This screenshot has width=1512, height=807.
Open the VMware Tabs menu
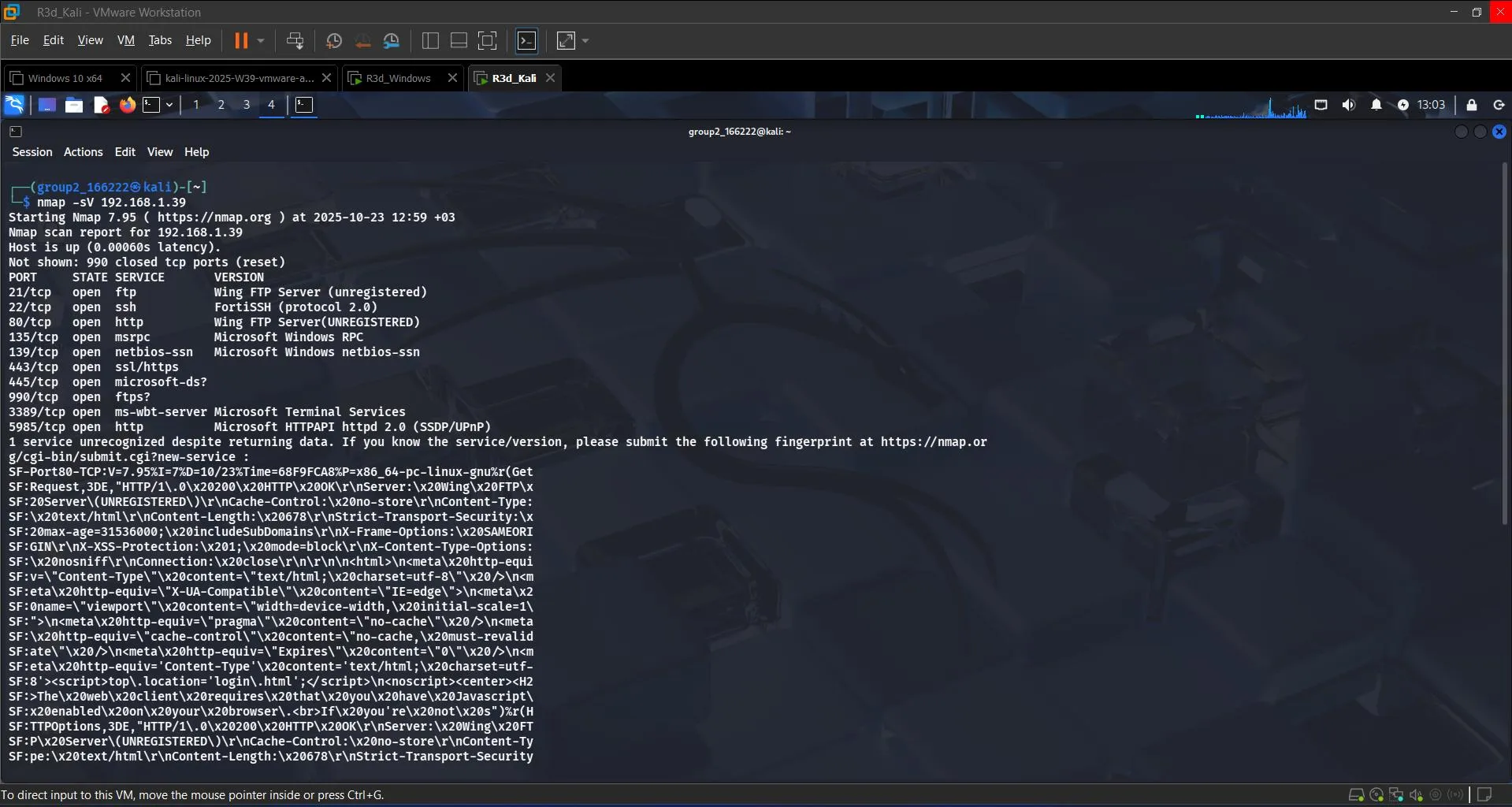click(160, 40)
